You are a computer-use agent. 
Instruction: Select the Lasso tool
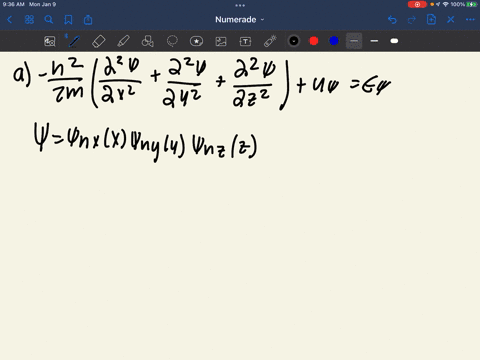coord(172,41)
